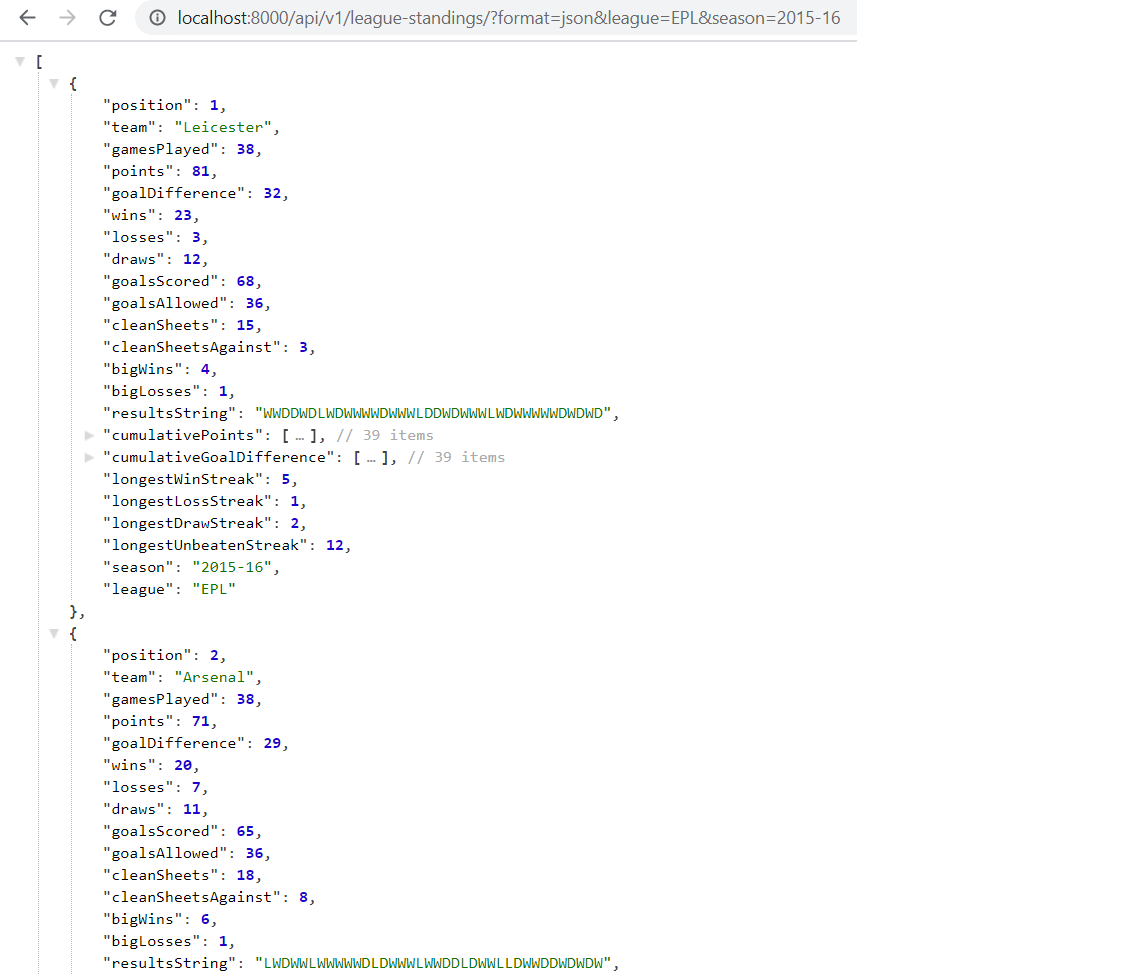Screen dimensions: 1137x975
Task: Click Leicester's "gamesPlayed" key
Action: (x=160, y=149)
